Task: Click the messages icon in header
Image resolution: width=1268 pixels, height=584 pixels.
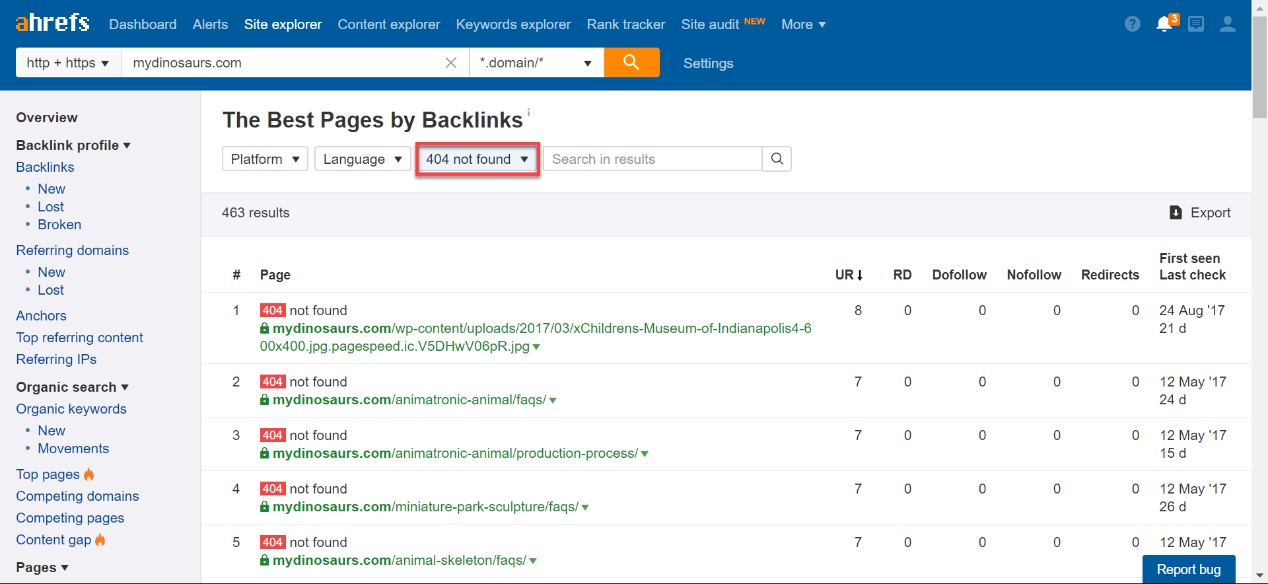Action: point(1196,24)
